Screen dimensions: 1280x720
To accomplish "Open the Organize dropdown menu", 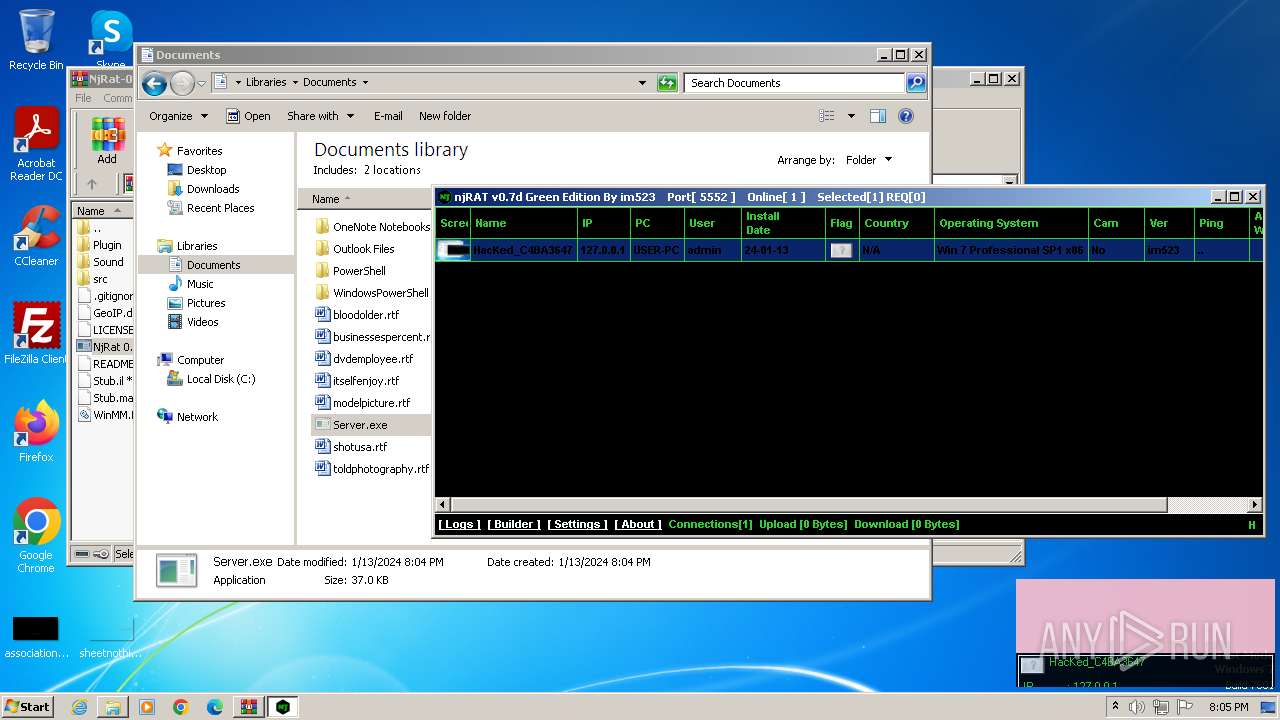I will pos(178,116).
